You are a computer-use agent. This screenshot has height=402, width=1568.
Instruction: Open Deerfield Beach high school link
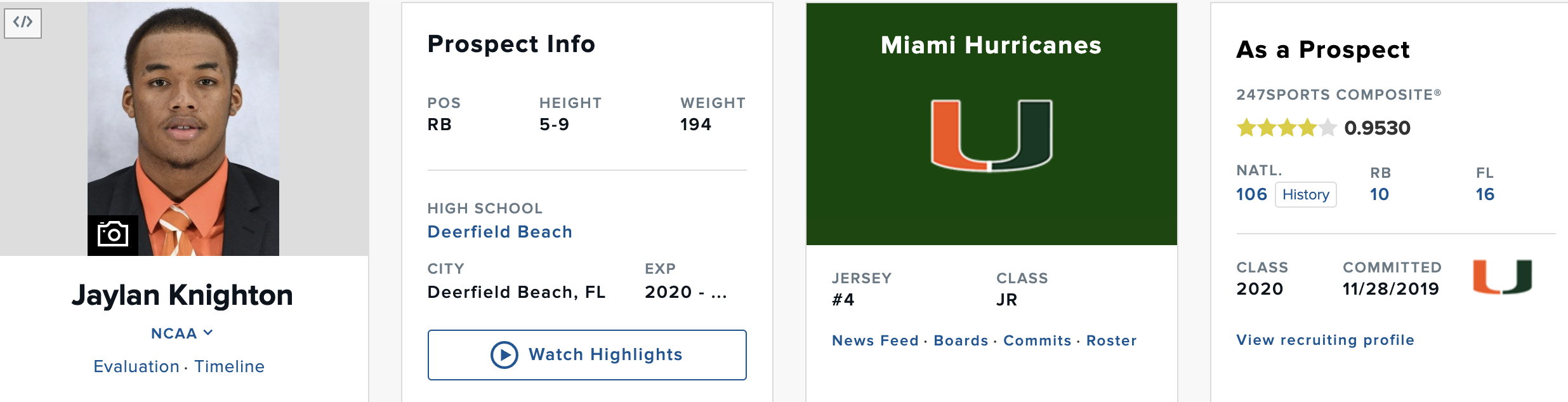click(x=500, y=232)
